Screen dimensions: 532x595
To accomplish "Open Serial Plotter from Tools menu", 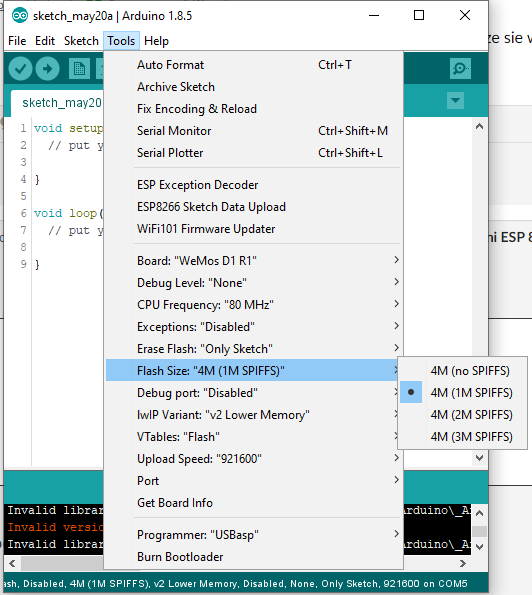I will pyautogui.click(x=253, y=153).
